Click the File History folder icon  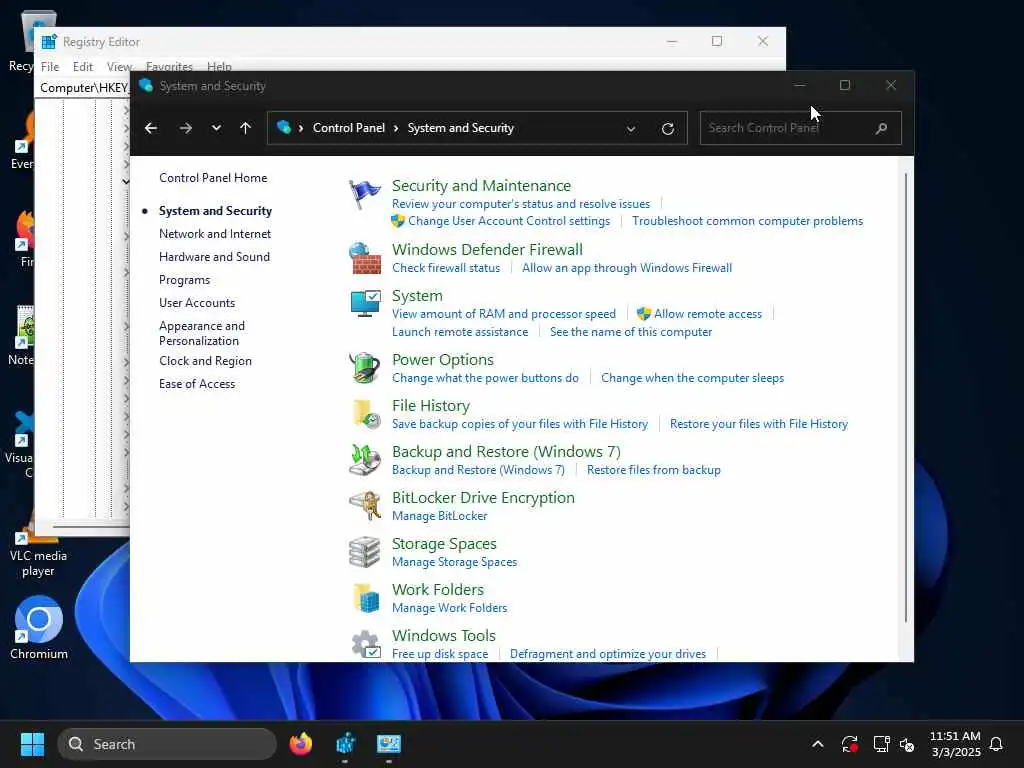(366, 414)
